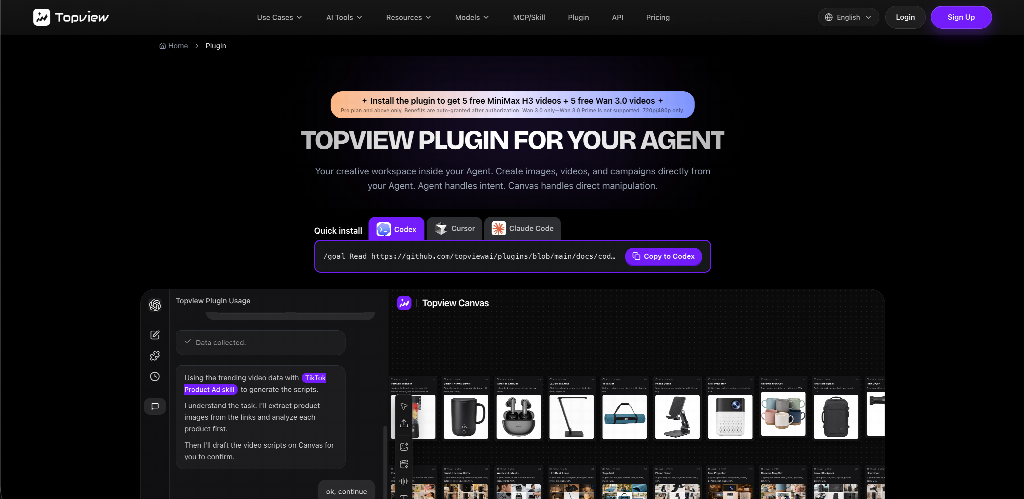Click the image generation icon on canvas toolbar

click(404, 447)
